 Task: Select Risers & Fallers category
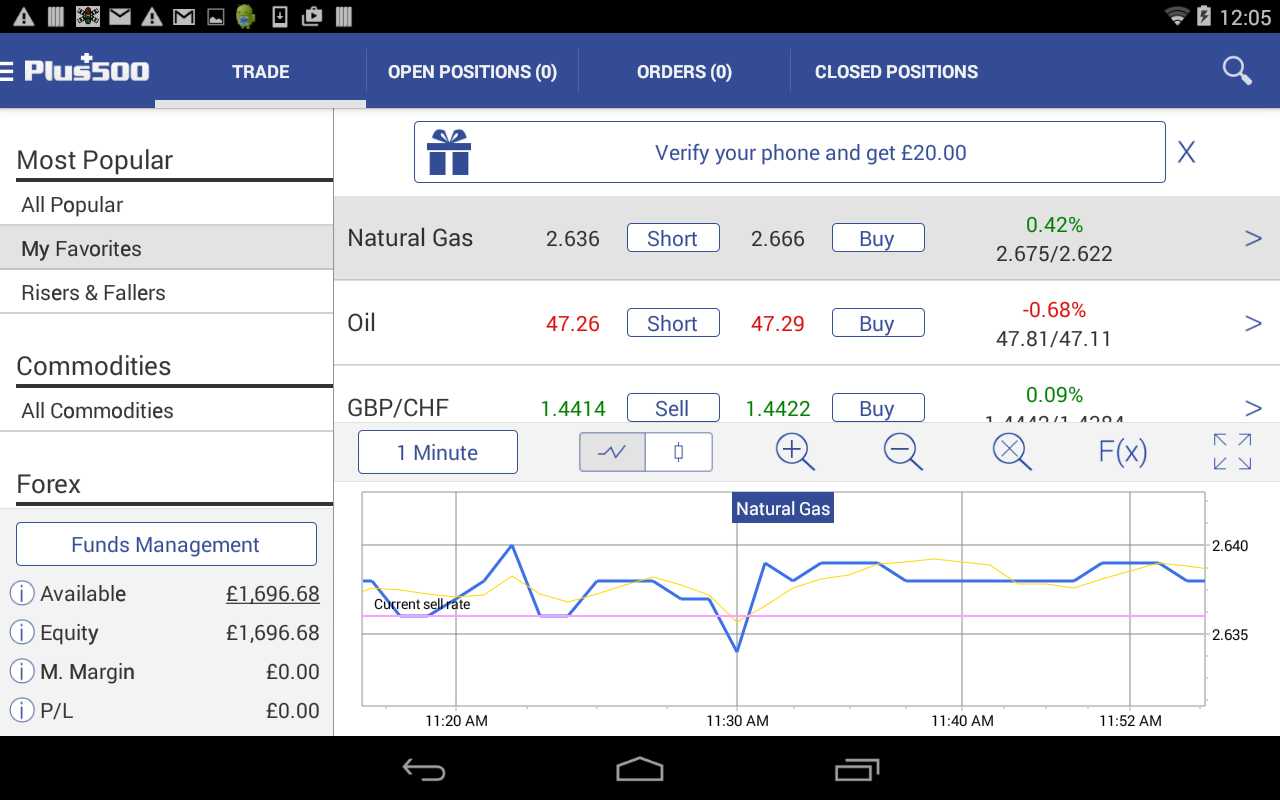pyautogui.click(x=166, y=293)
